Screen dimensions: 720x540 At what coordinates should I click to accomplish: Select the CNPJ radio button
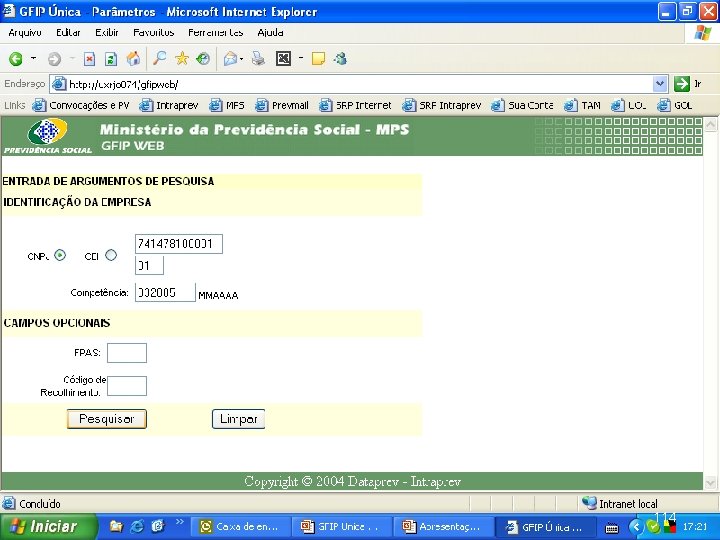(60, 255)
